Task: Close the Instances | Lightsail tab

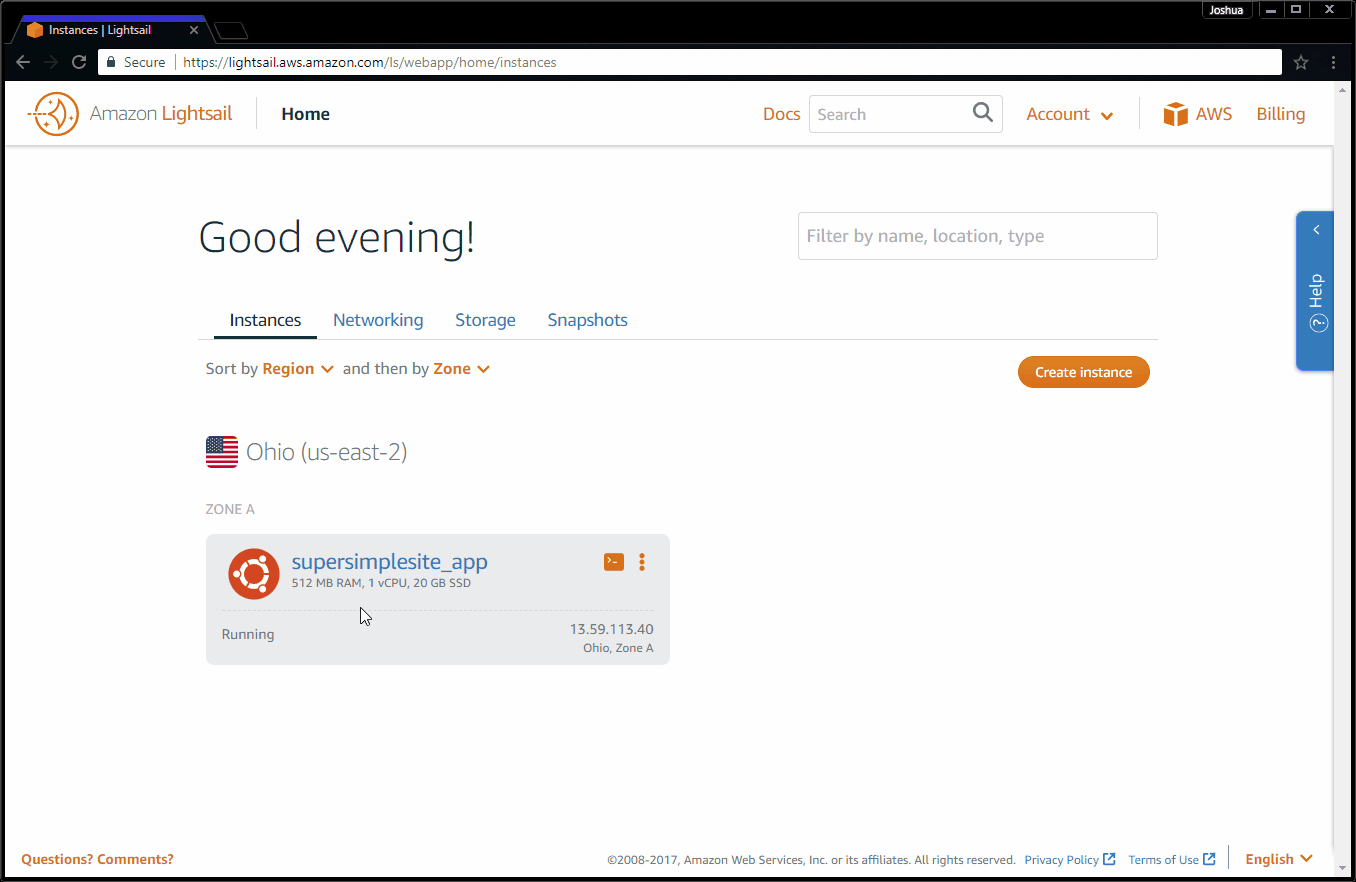Action: point(194,30)
